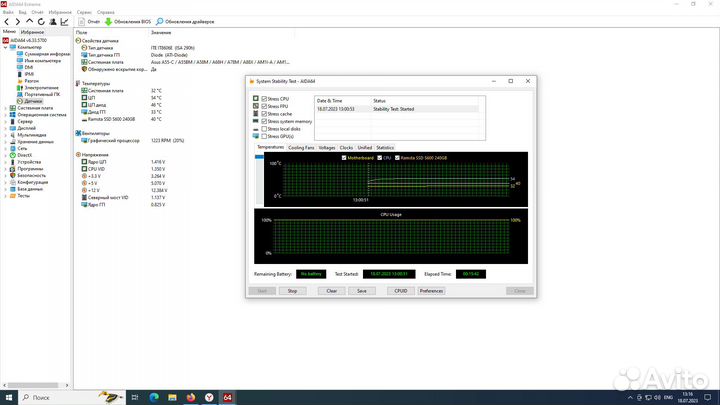The width and height of the screenshot is (720, 405).
Task: Click the taskbar Поиск search box
Action: pos(72,397)
